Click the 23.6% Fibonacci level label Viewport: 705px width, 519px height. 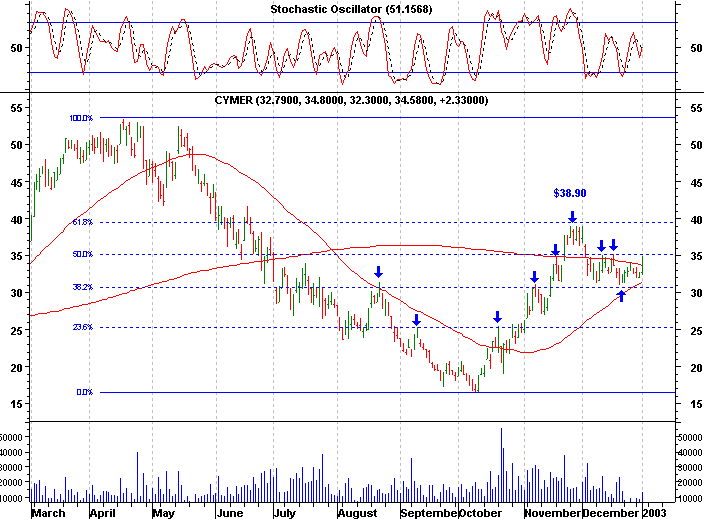coord(83,327)
